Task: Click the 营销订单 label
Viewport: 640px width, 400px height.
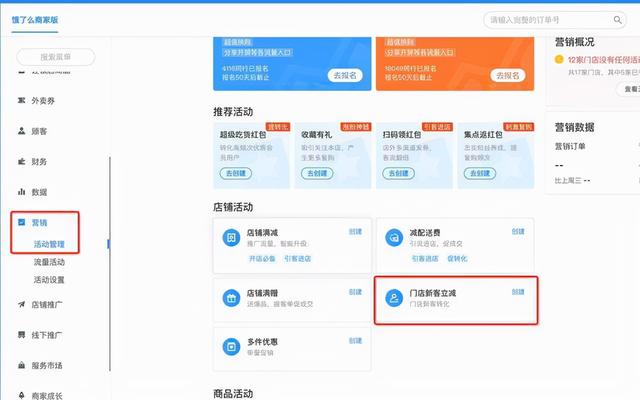Action: pos(570,146)
